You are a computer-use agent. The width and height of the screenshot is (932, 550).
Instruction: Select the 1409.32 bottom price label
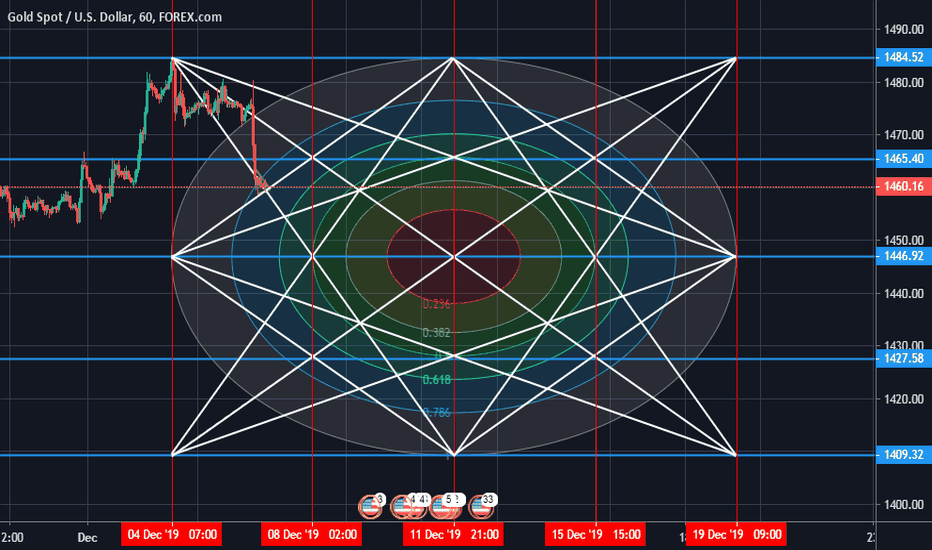[903, 455]
